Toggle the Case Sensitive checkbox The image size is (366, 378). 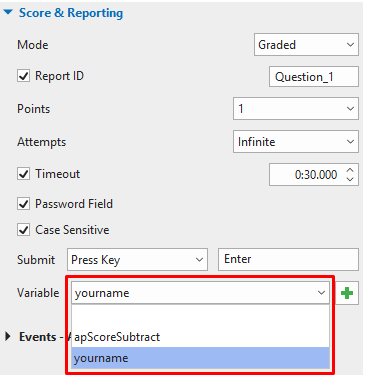click(x=23, y=230)
